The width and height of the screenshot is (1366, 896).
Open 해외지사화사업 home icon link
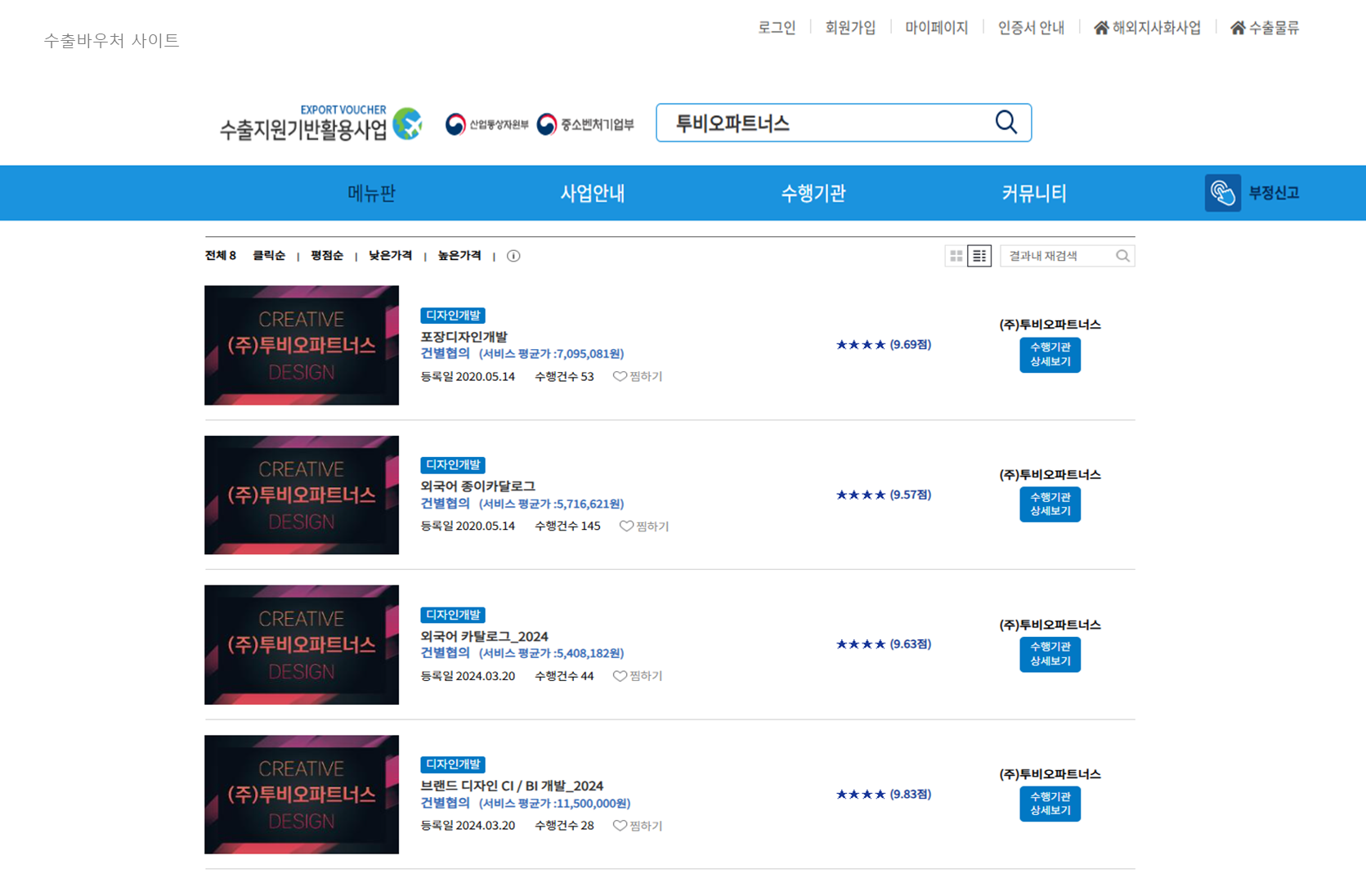pos(1101,28)
